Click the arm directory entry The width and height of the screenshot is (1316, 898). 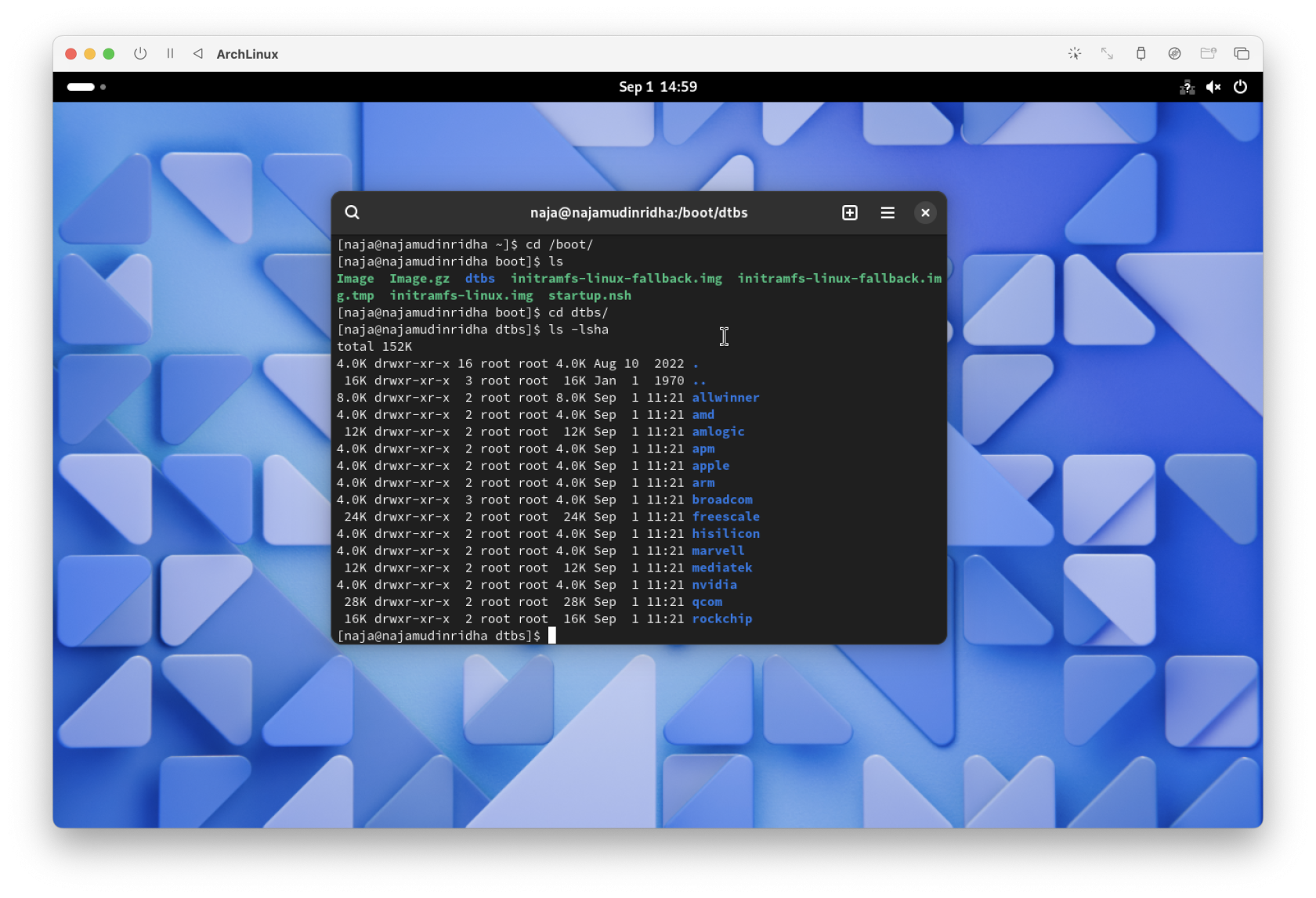[703, 483]
